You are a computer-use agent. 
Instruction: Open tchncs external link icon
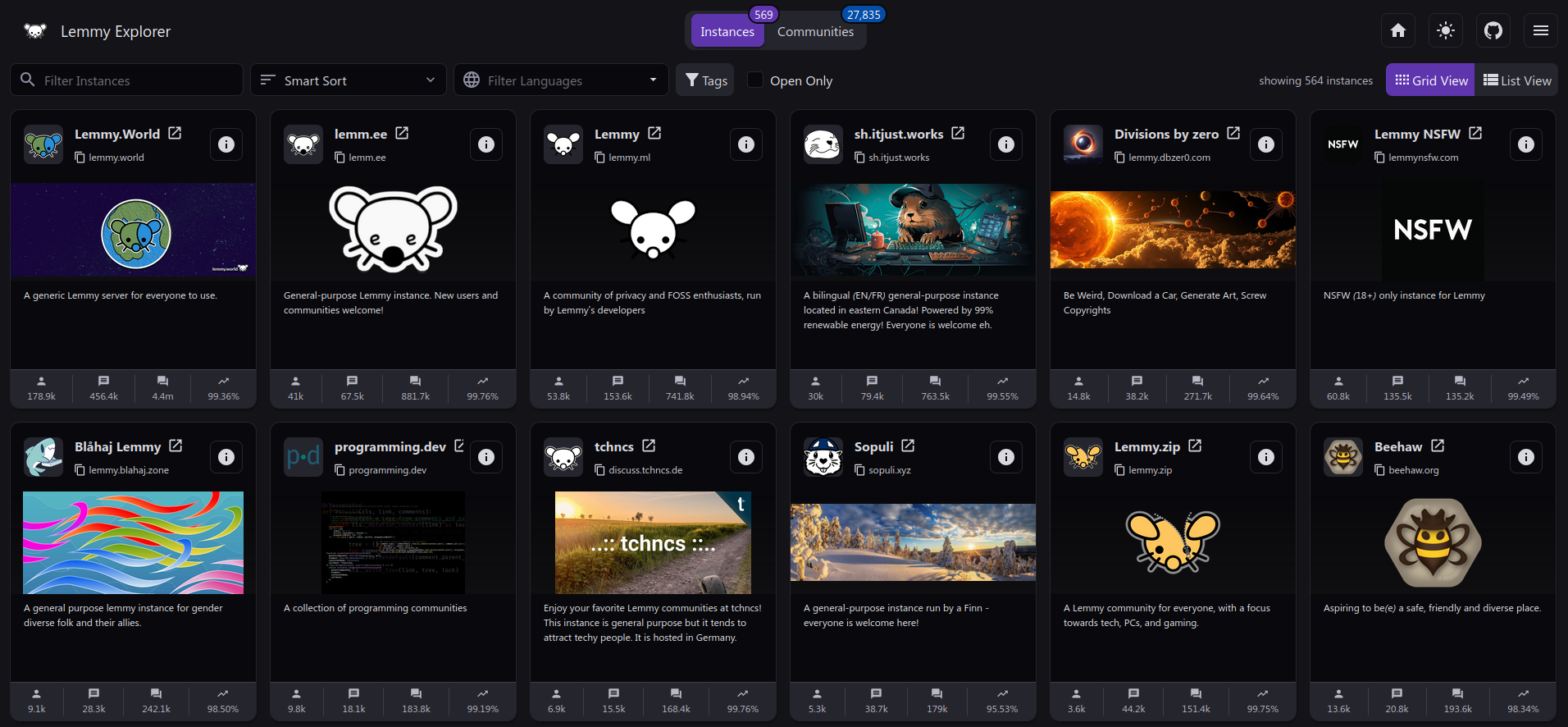click(x=649, y=446)
